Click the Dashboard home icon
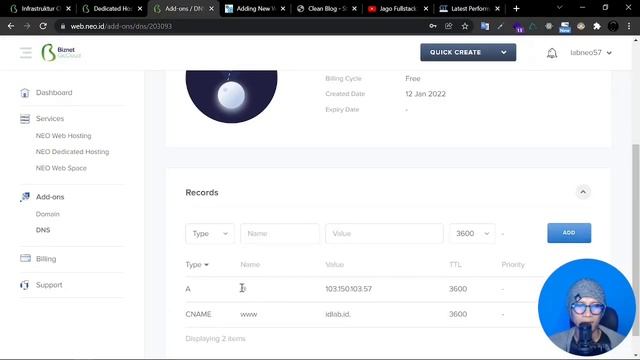The height and width of the screenshot is (360, 640). [x=25, y=93]
